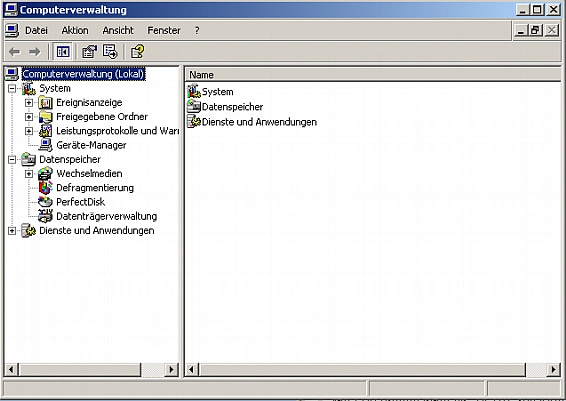This screenshot has height=401, width=566.
Task: Open the Aktion menu
Action: (75, 30)
